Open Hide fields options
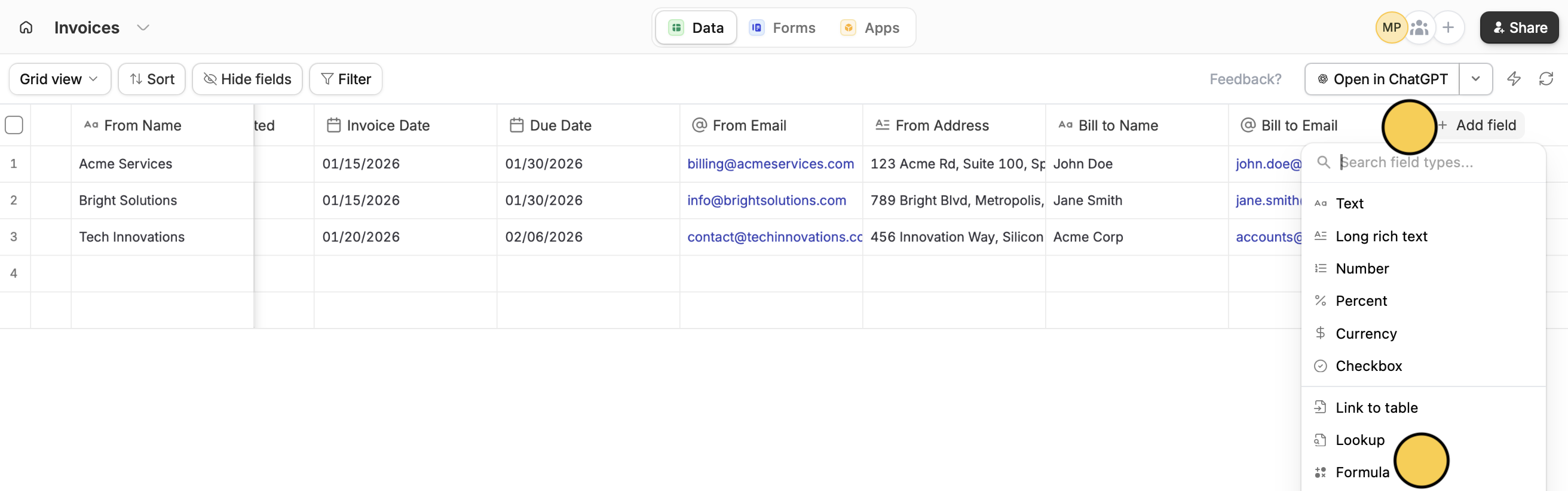Viewport: 1568px width, 491px height. point(247,79)
